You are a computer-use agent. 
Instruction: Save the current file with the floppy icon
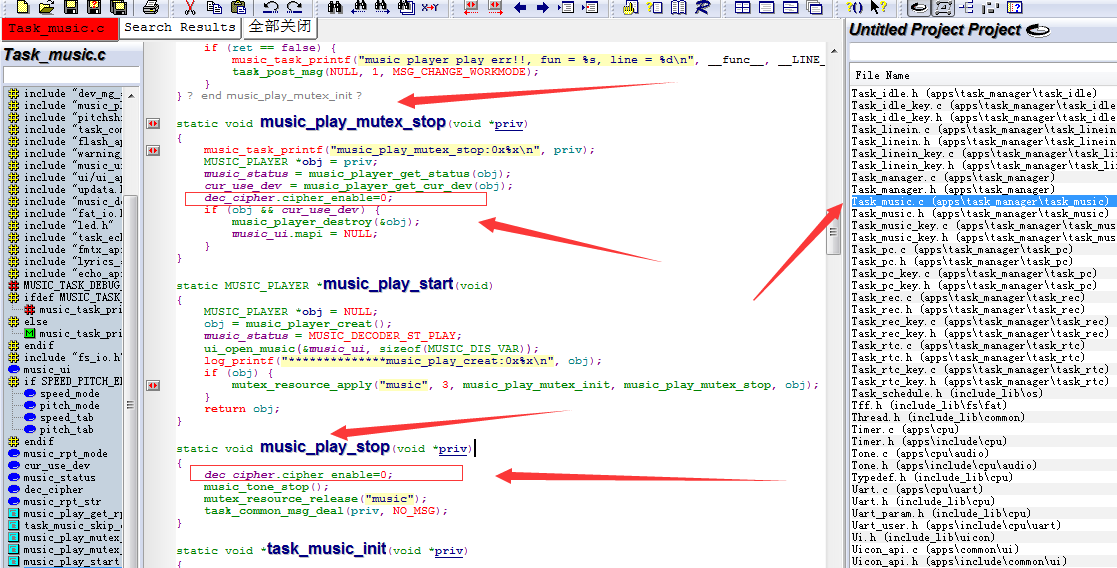71,8
